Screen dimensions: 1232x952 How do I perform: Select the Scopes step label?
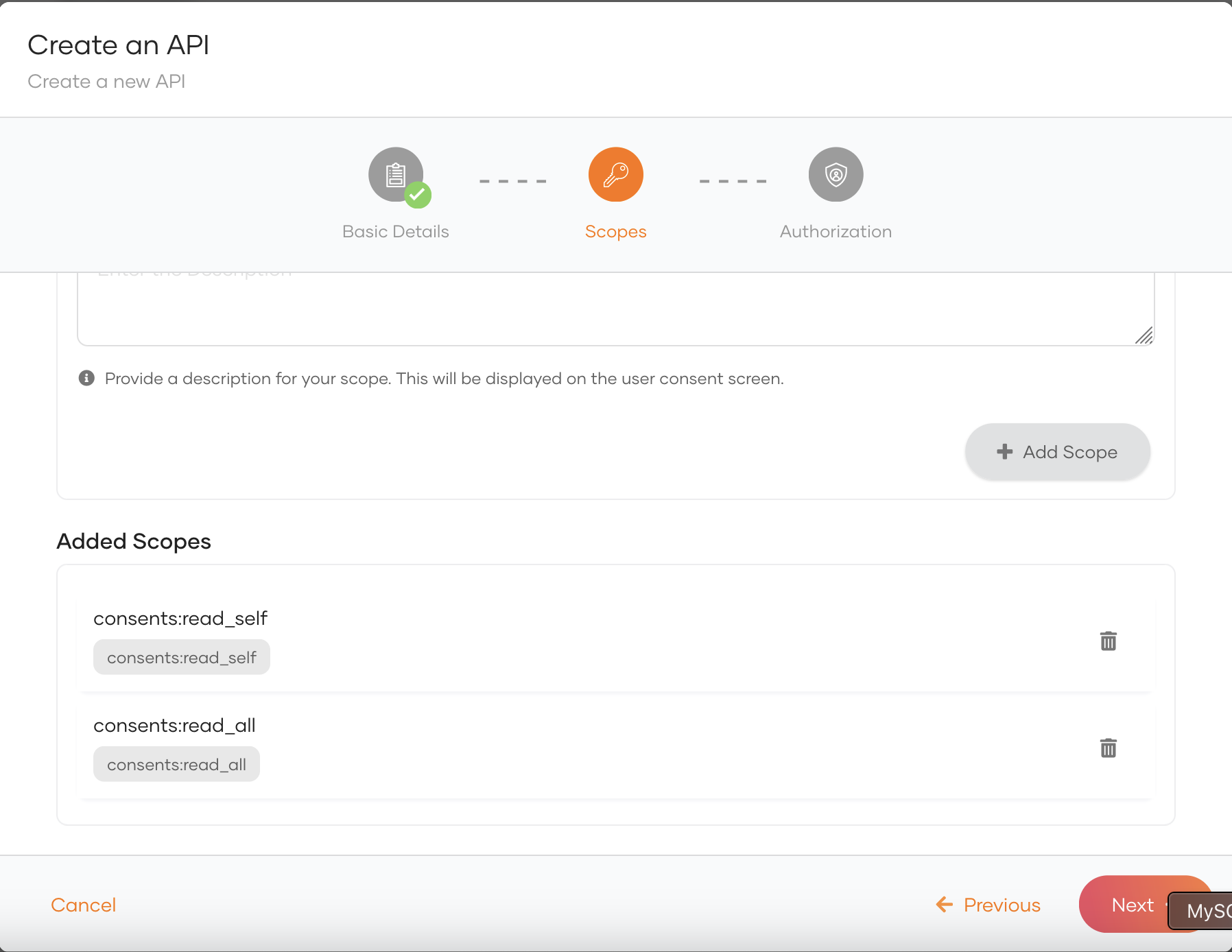click(x=615, y=232)
